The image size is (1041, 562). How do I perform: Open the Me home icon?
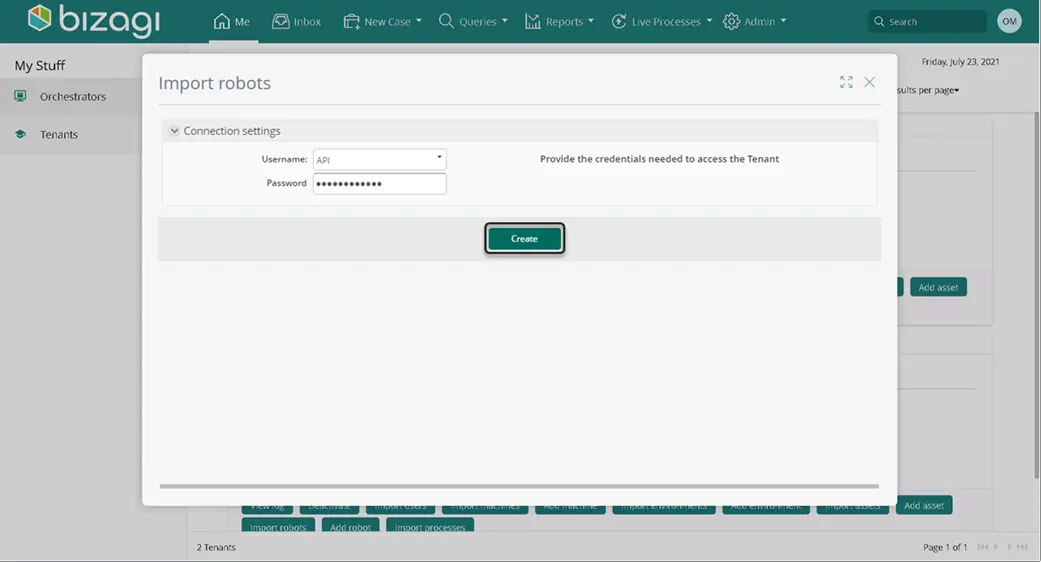(222, 21)
